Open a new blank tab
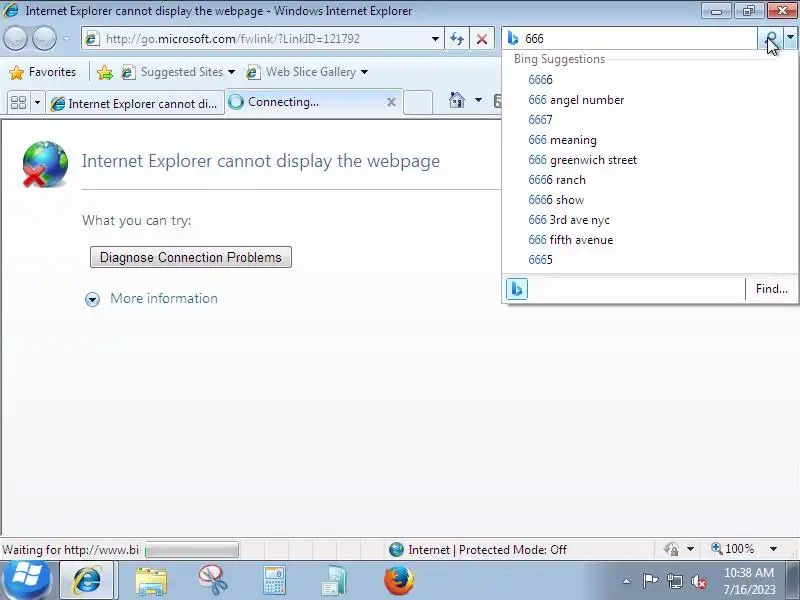 (x=418, y=102)
